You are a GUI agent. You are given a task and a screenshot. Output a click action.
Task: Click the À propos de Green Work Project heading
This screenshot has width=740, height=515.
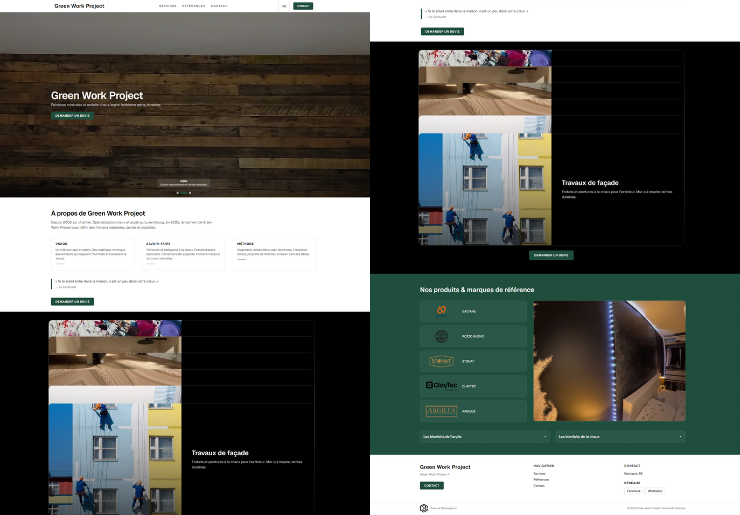98,213
